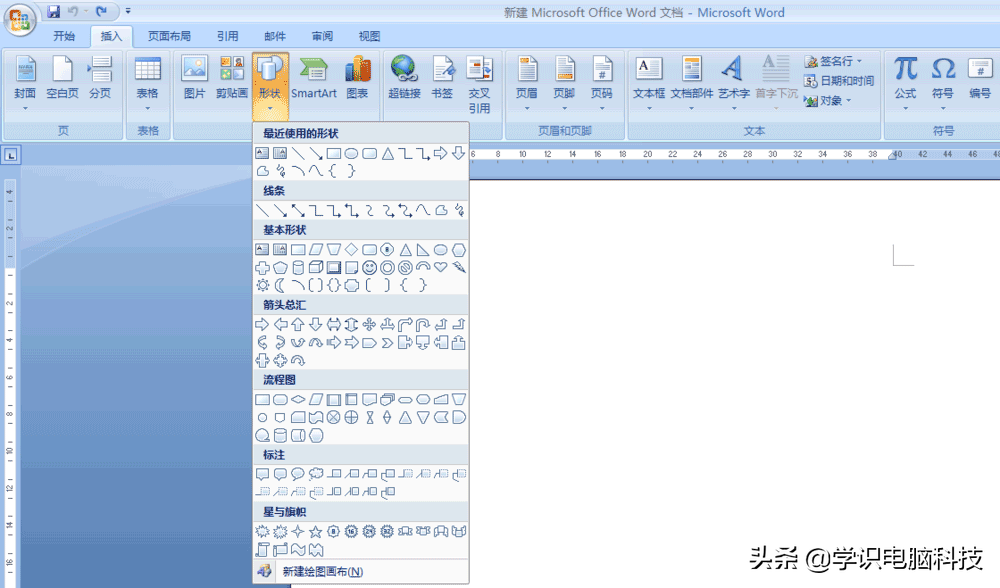Pick the flowchart summing junction circle-X shape

coord(334,417)
